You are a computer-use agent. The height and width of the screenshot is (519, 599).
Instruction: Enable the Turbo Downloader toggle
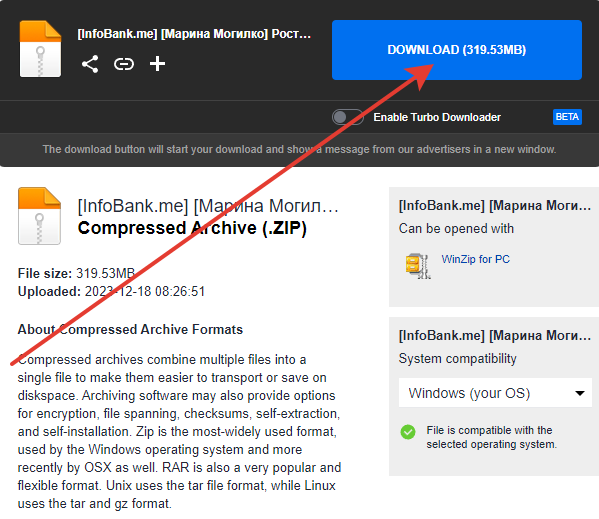pos(347,117)
